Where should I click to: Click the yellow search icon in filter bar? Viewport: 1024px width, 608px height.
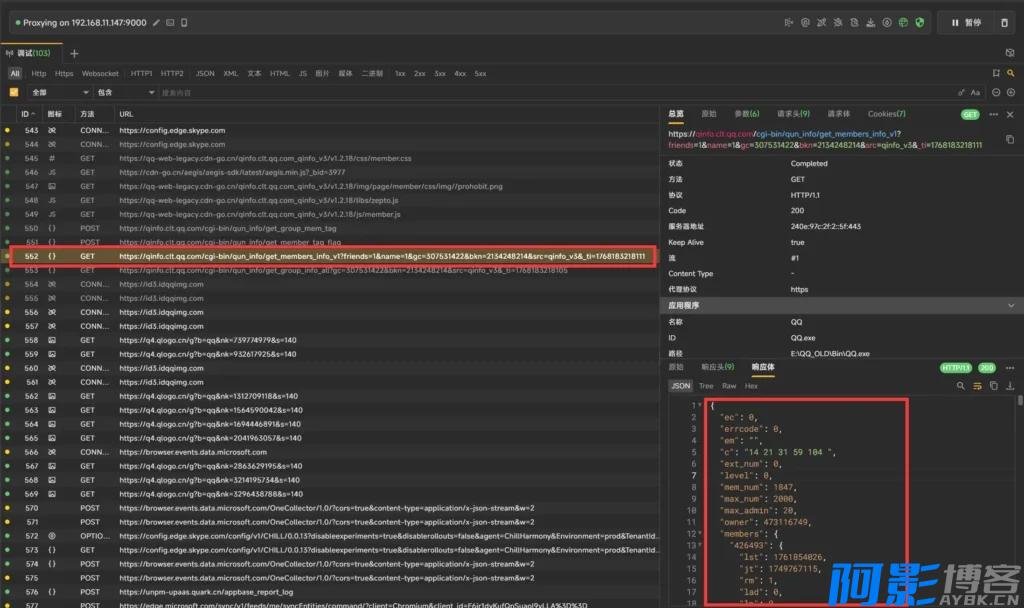pyautogui.click(x=1011, y=73)
